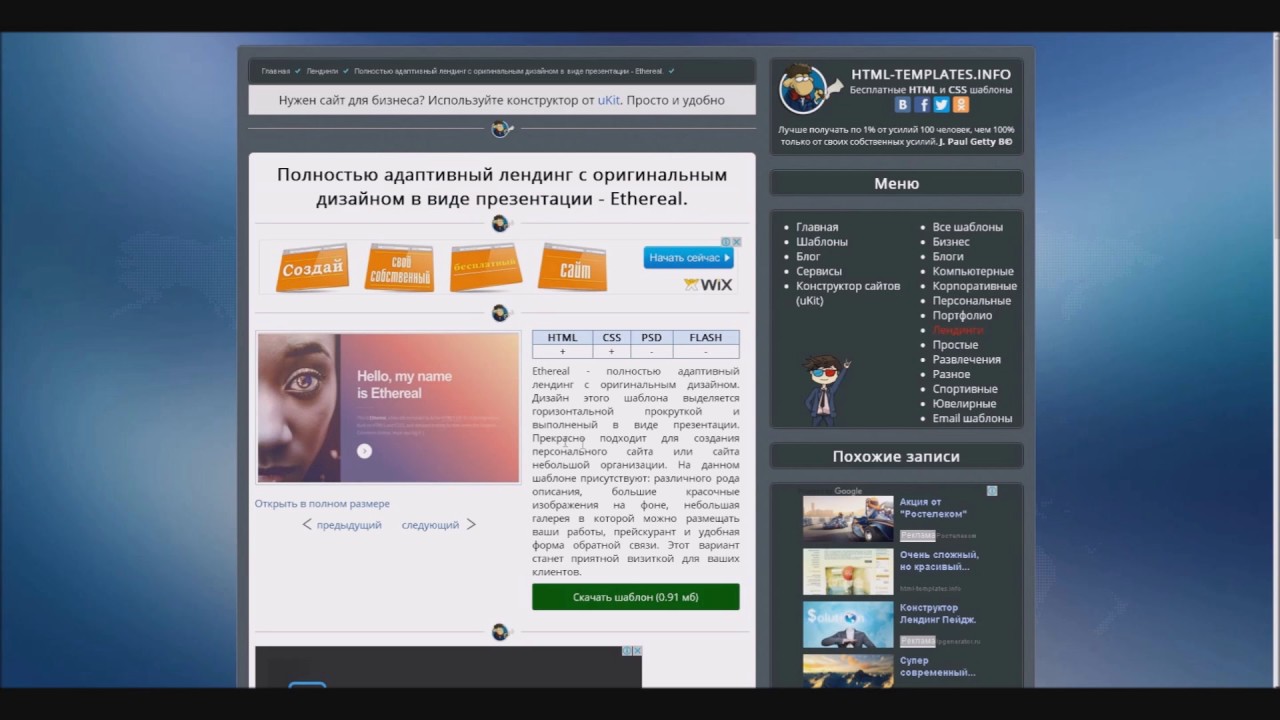The height and width of the screenshot is (720, 1280).
Task: Click 'Создай' orange Wix ad tile
Action: click(x=312, y=267)
